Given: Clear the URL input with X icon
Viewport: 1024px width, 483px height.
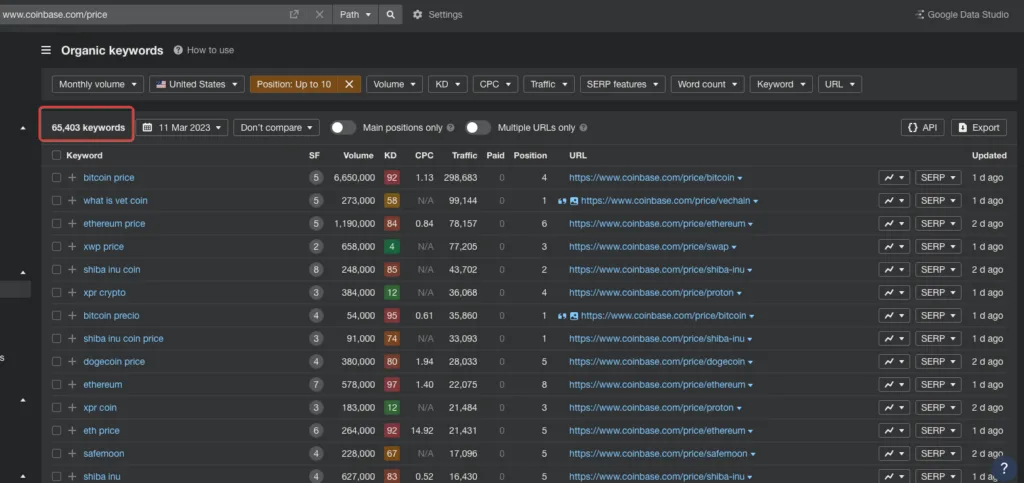Looking at the screenshot, I should (x=319, y=14).
